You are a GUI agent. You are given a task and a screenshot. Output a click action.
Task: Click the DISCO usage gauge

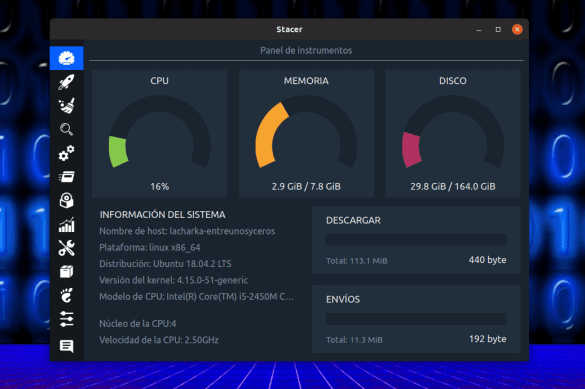(453, 132)
